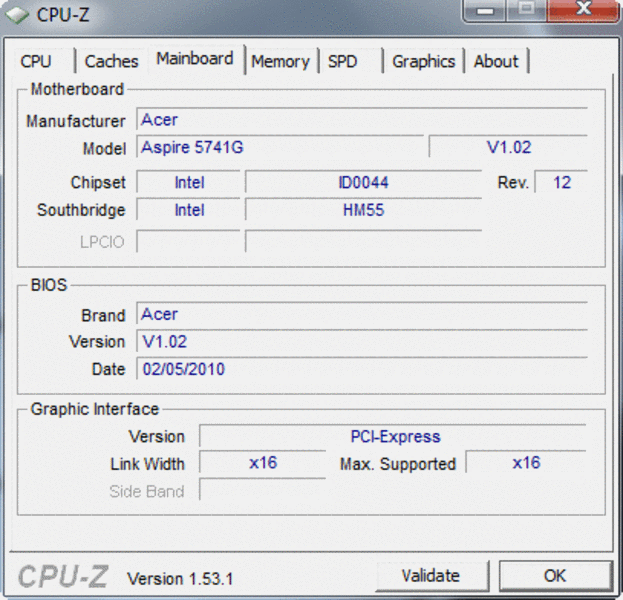This screenshot has width=623, height=600.
Task: Click the Chipset vendor Intel field
Action: pyautogui.click(x=189, y=182)
